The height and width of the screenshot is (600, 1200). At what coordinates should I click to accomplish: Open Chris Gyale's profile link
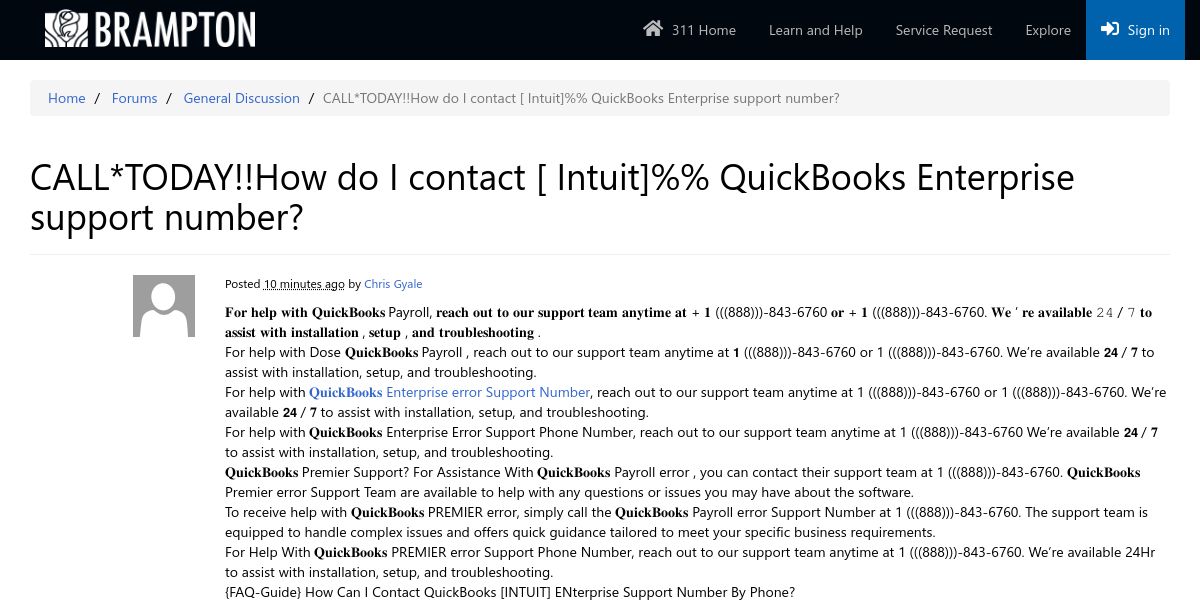[x=393, y=284]
